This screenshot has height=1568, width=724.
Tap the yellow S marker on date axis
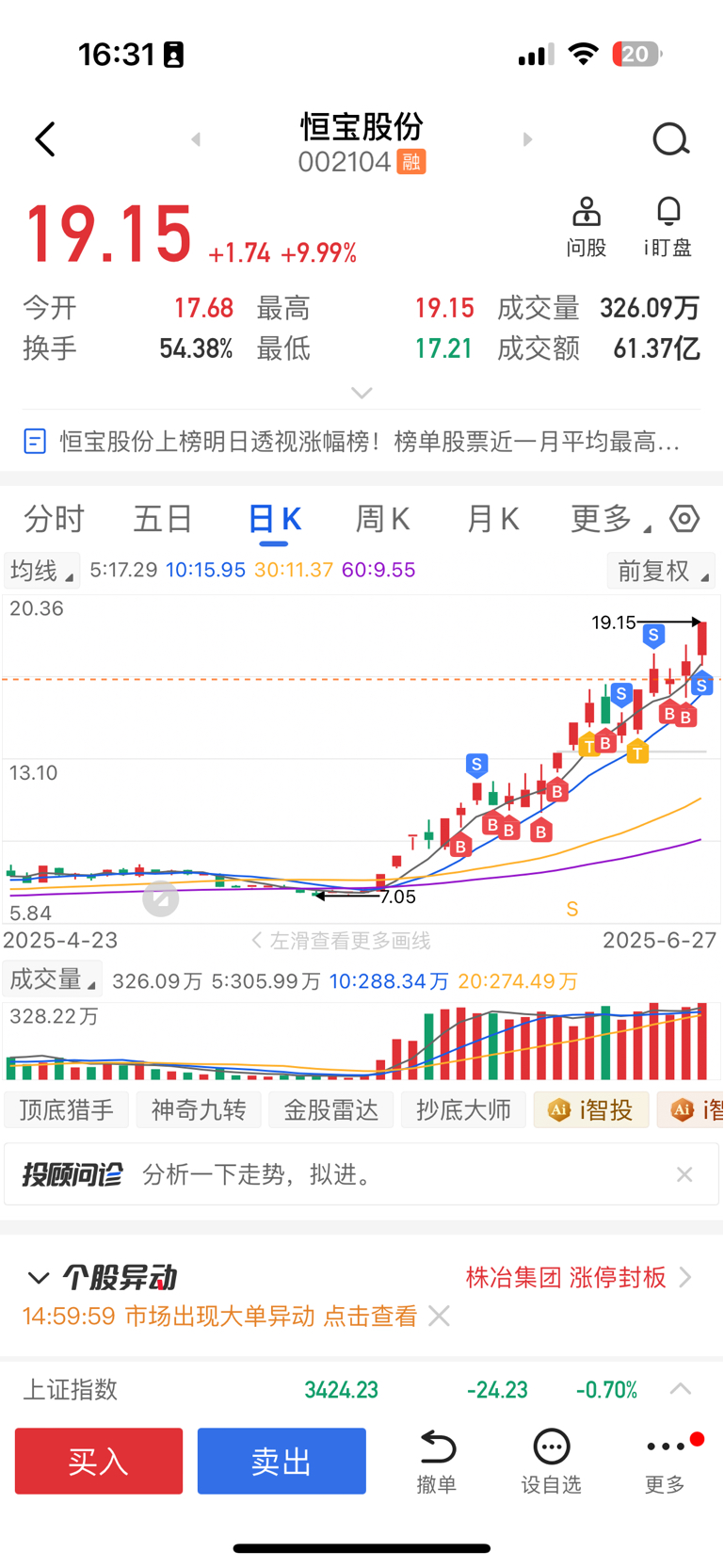(x=572, y=909)
